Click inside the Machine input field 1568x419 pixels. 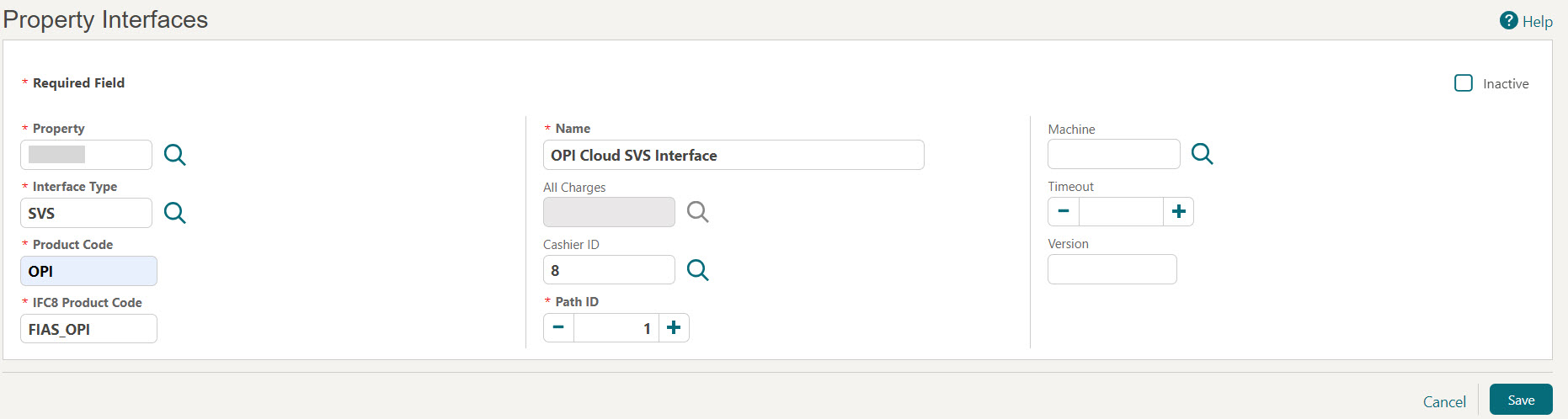1113,155
